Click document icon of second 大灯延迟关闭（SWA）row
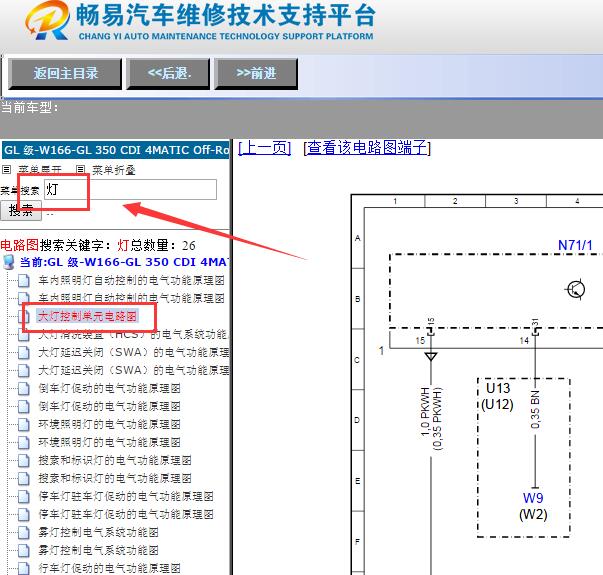Viewport: 603px width, 575px height. coord(24,370)
